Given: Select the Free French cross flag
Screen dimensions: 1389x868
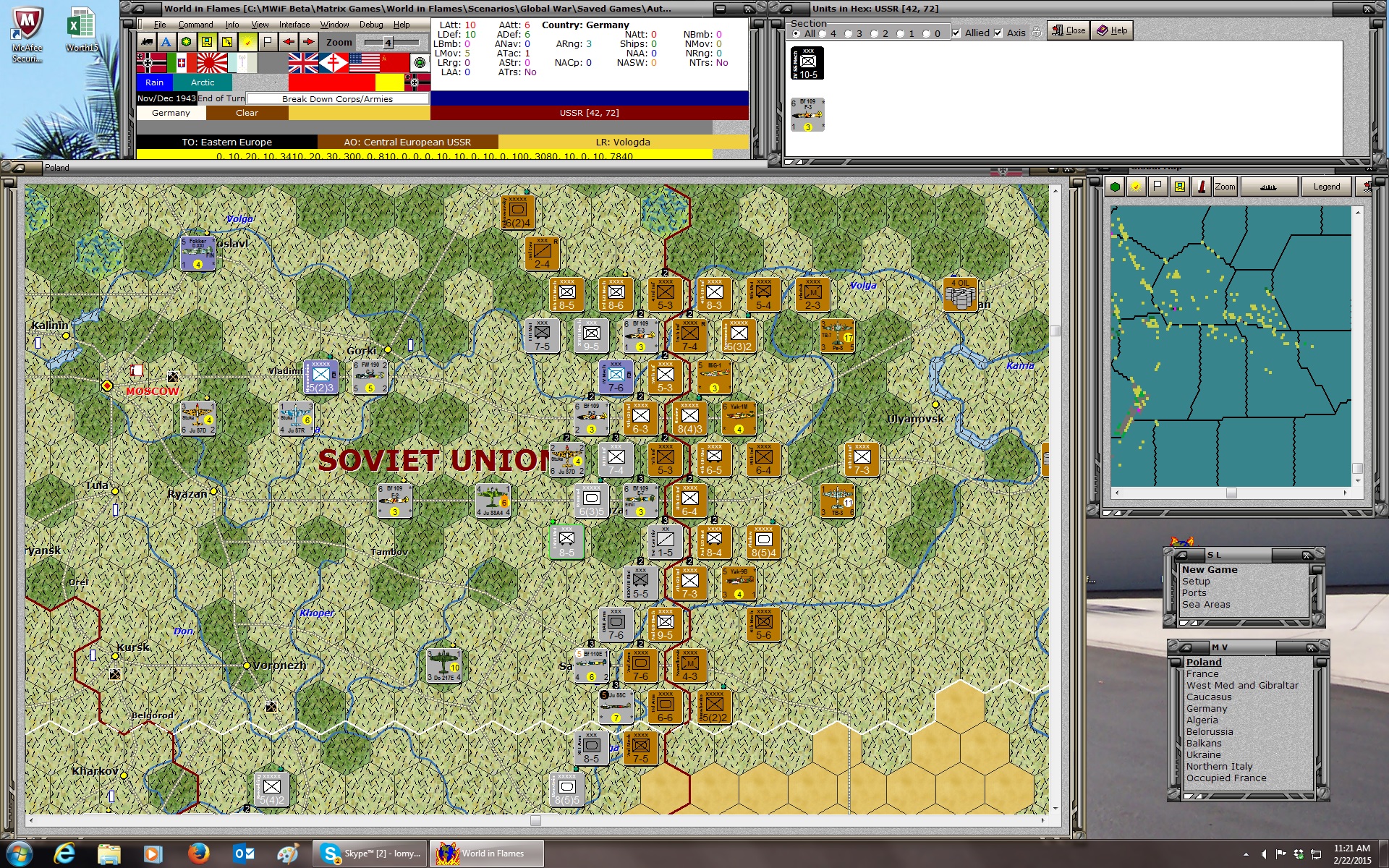Looking at the screenshot, I should (334, 63).
